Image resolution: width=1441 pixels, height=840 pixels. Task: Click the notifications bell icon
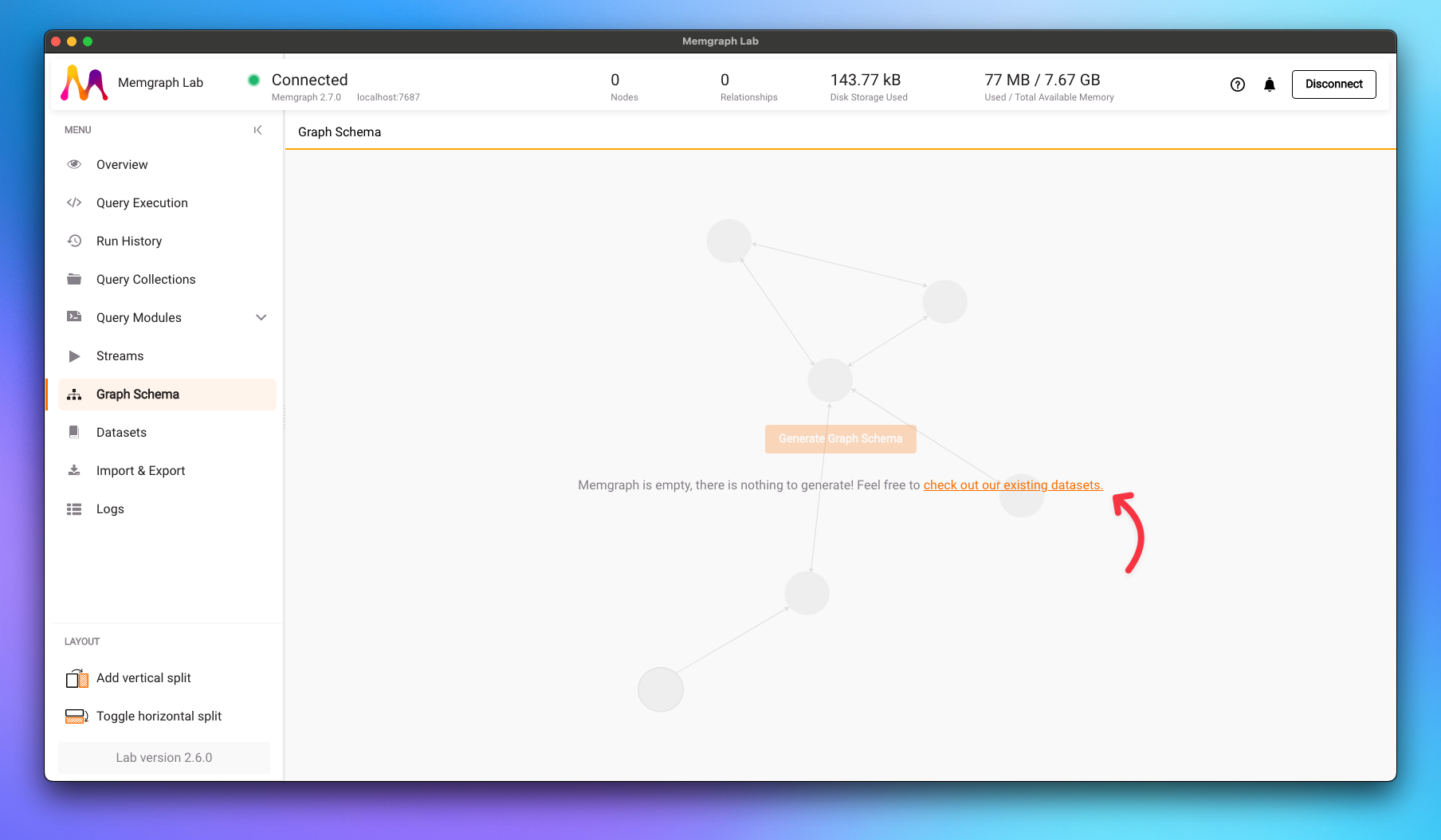coord(1269,84)
